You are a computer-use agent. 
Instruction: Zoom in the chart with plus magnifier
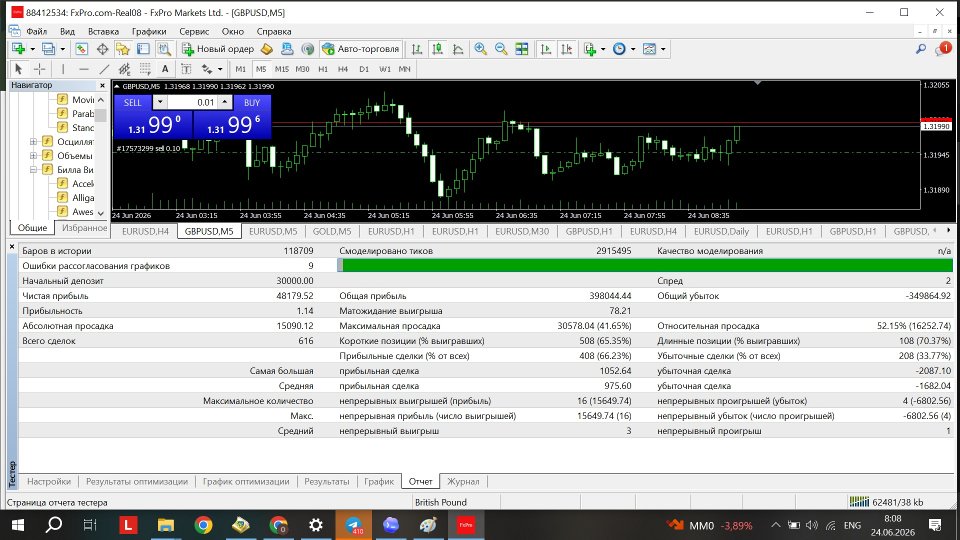(481, 49)
